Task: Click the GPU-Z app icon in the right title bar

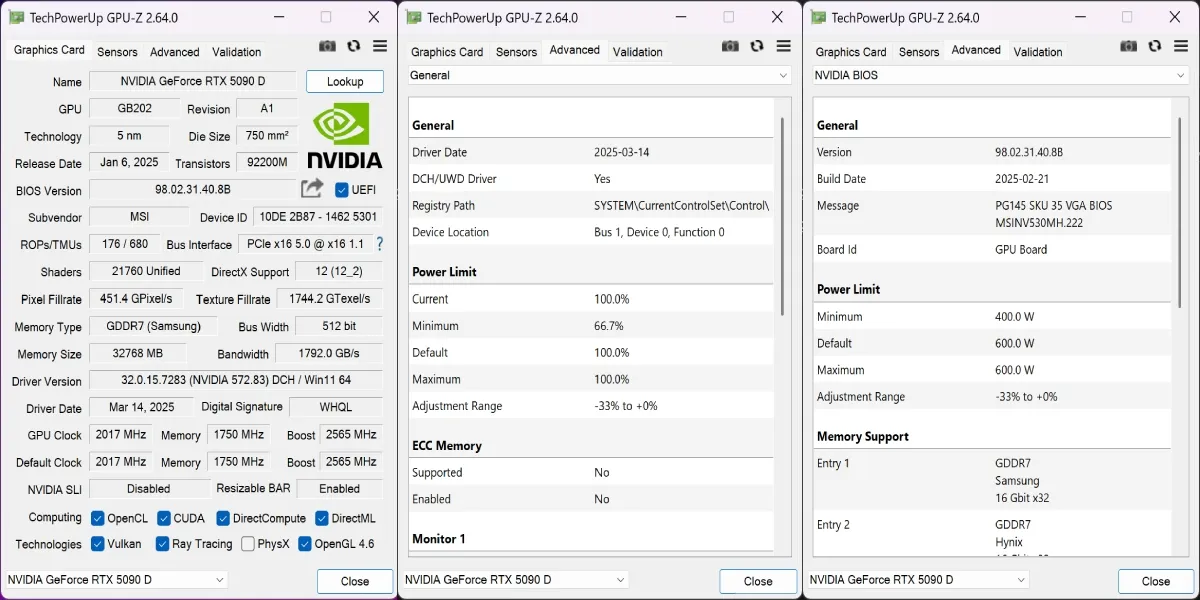Action: point(818,17)
